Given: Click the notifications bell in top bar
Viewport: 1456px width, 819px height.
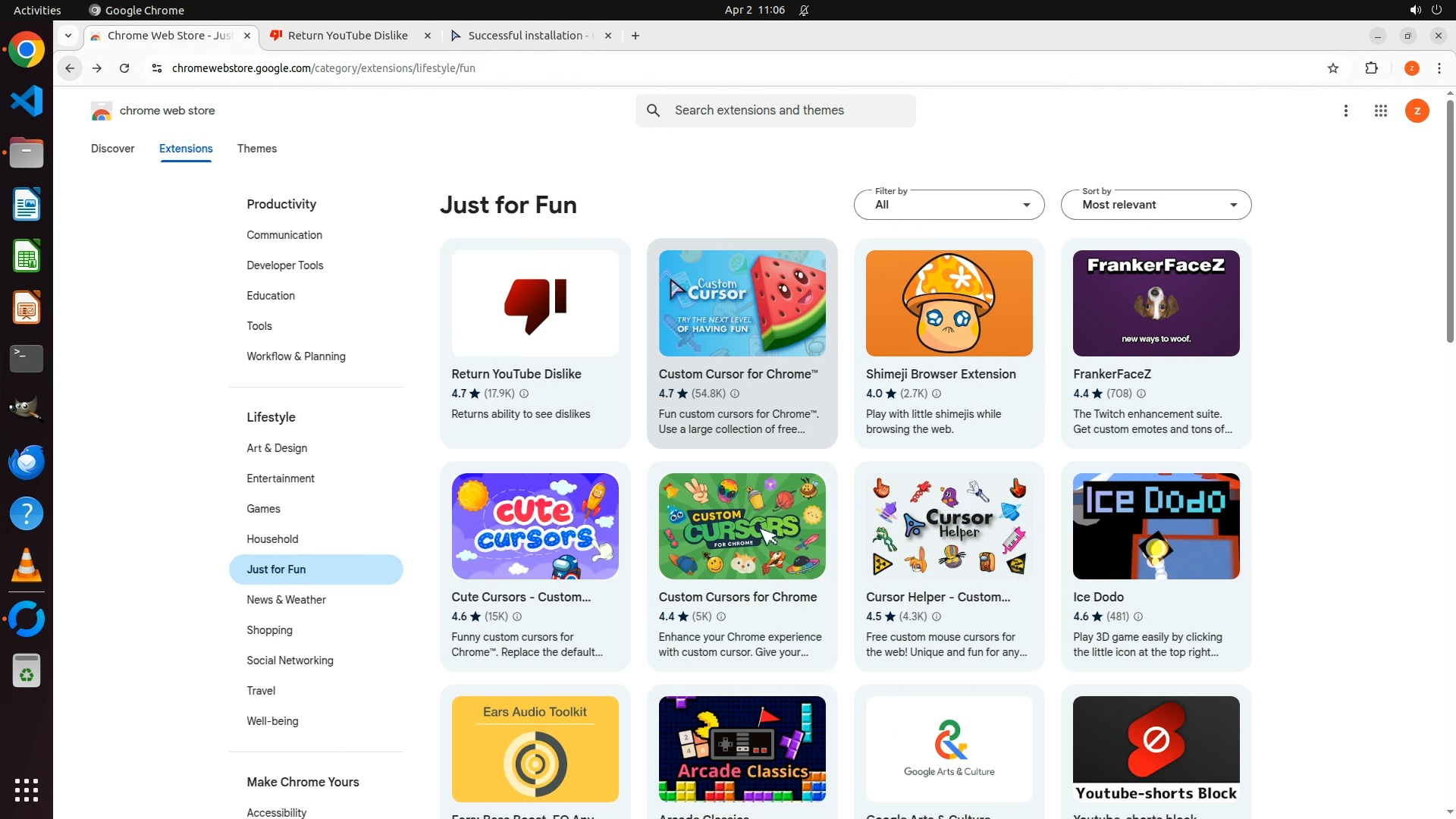Looking at the screenshot, I should [x=804, y=10].
